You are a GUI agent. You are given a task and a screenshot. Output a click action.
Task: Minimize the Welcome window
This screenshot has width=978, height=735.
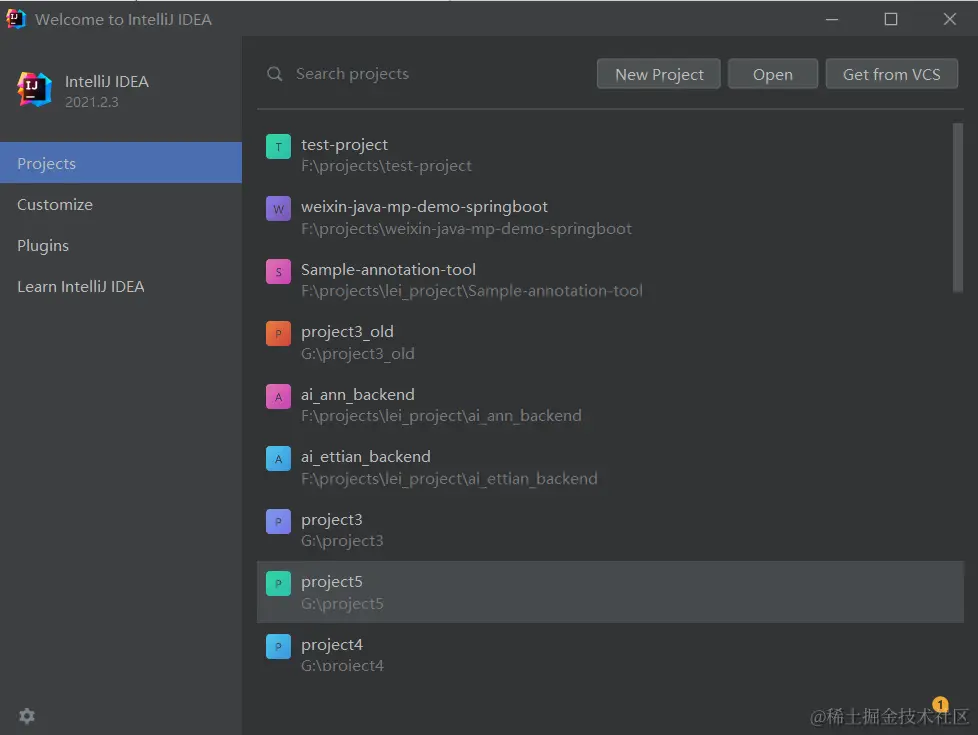pos(831,19)
